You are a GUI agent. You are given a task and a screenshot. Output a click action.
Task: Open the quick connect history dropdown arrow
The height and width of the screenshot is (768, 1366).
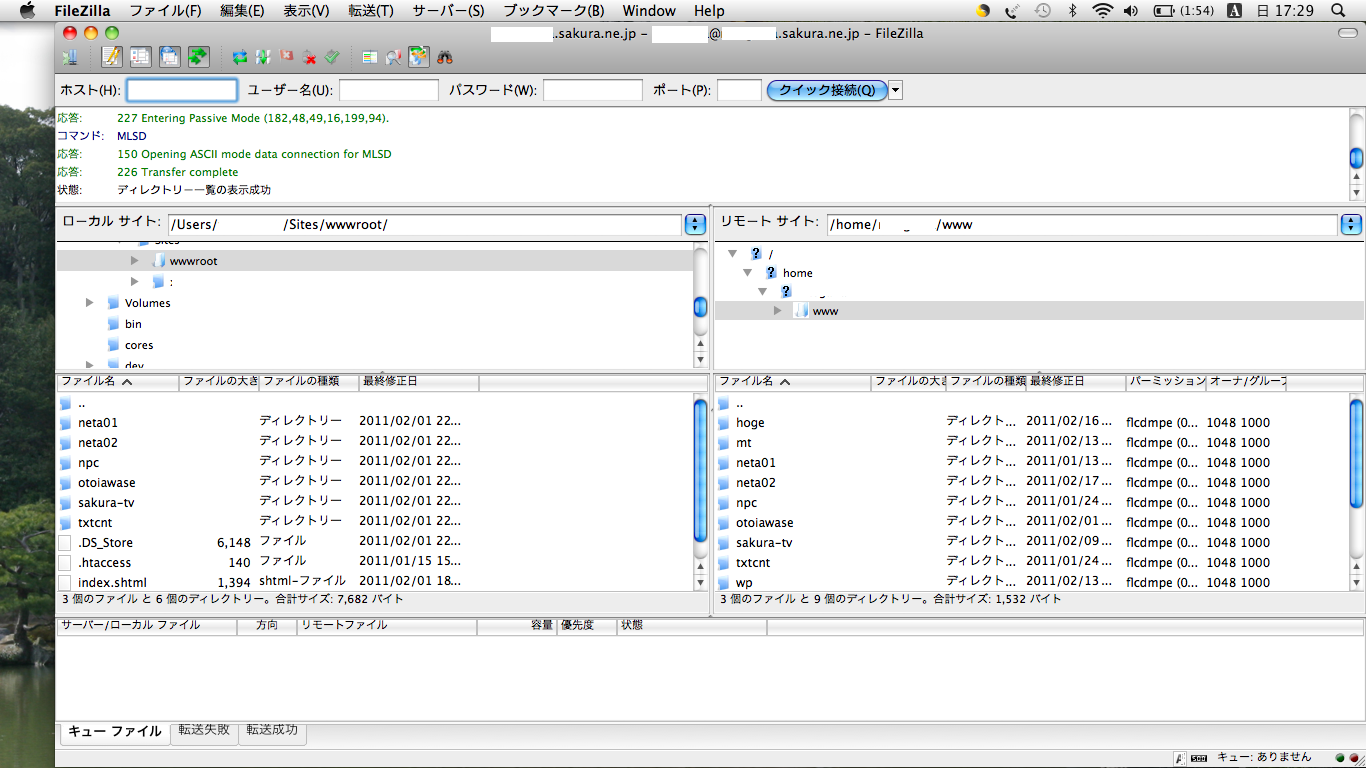(x=895, y=90)
